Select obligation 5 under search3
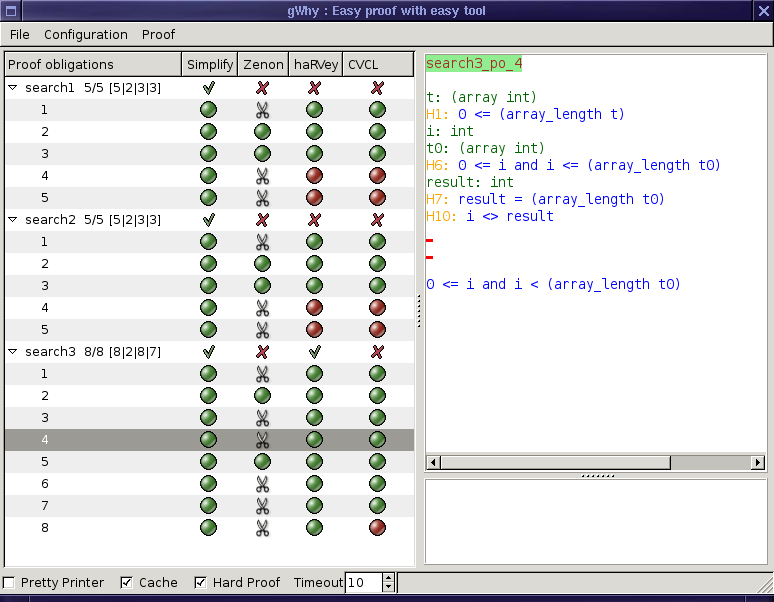 point(209,461)
